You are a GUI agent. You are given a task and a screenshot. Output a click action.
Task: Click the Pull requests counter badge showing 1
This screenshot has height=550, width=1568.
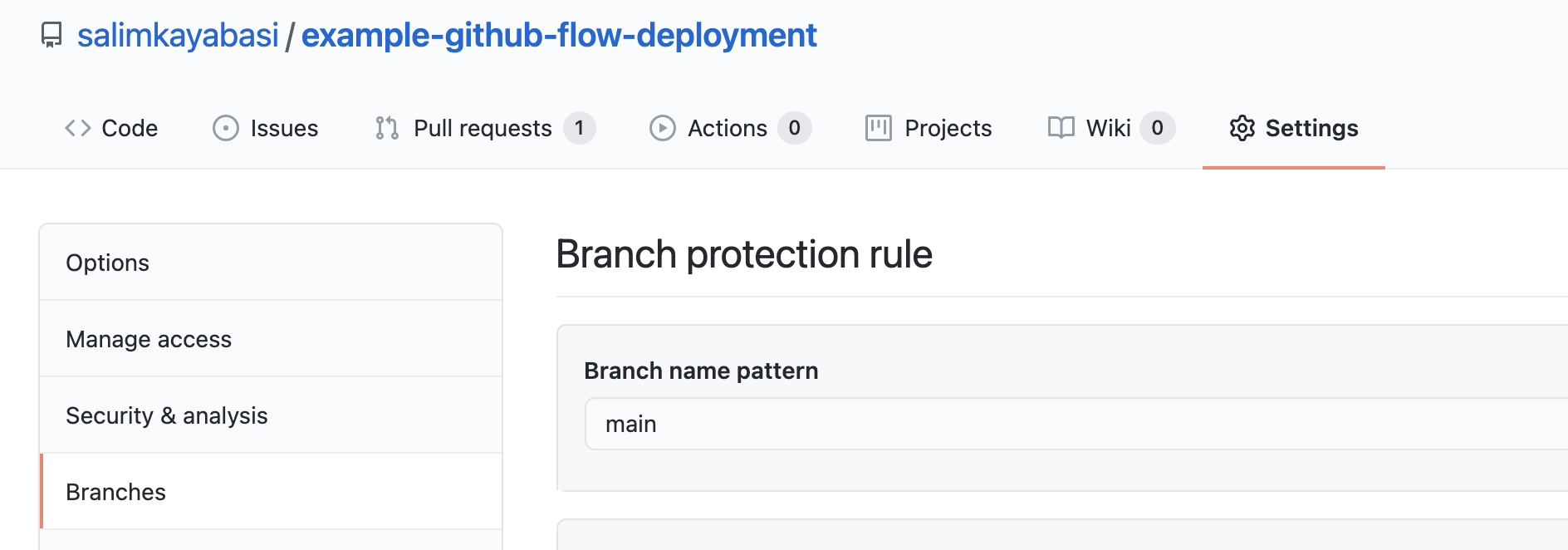(580, 128)
